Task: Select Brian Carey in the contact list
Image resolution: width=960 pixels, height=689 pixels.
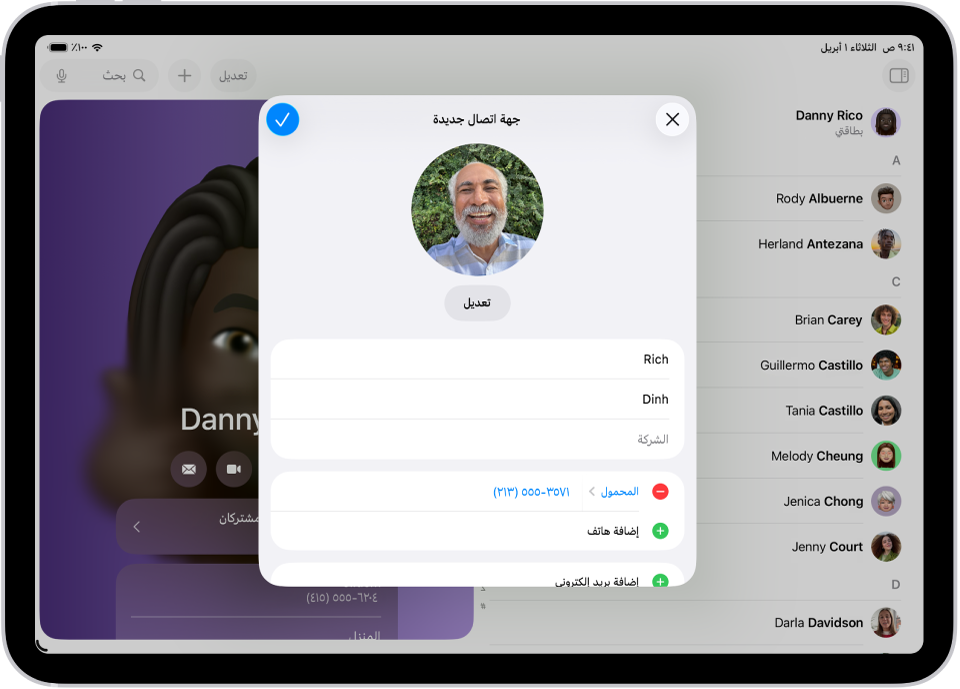Action: (799, 320)
